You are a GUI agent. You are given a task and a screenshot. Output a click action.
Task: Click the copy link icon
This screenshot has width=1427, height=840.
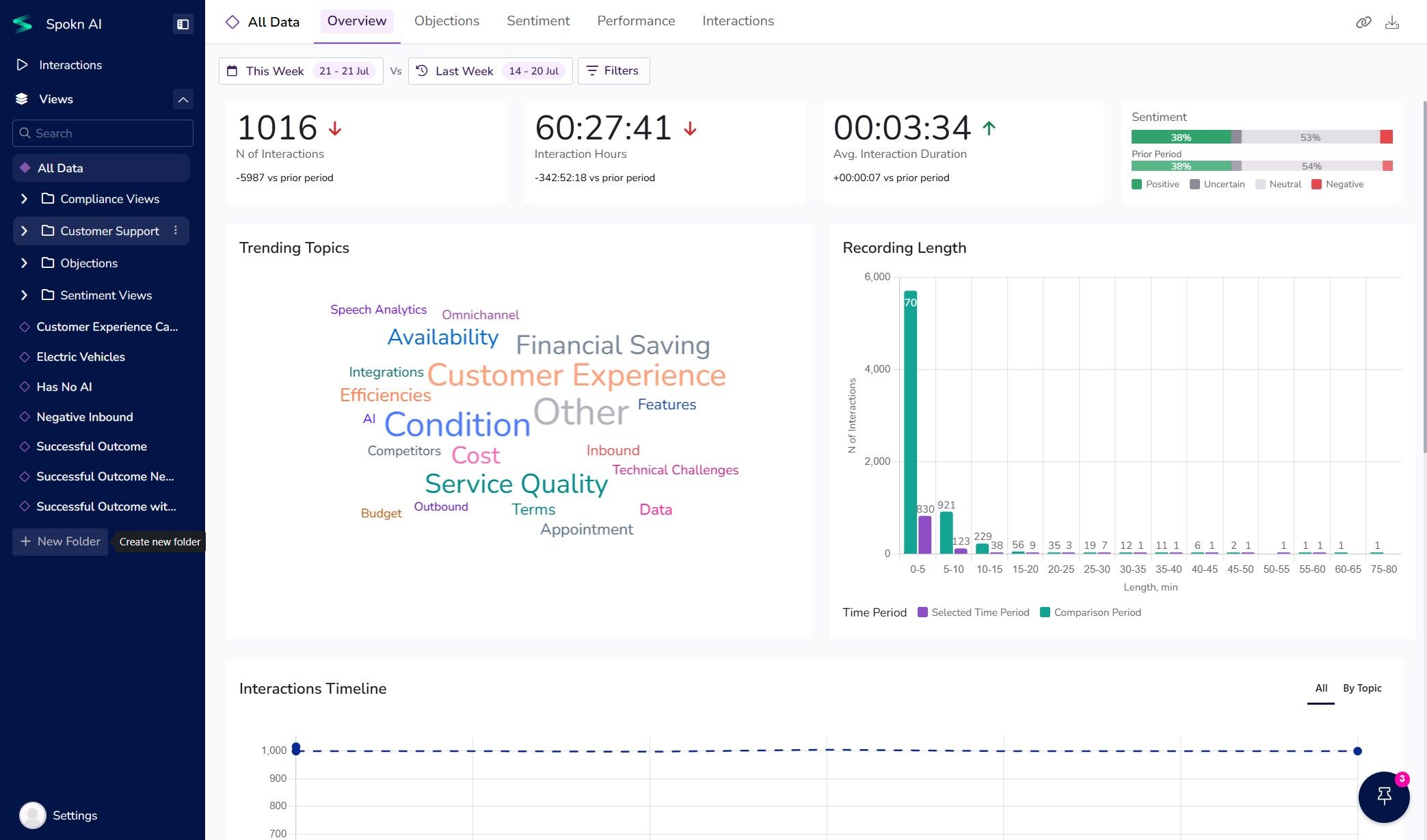1363,23
